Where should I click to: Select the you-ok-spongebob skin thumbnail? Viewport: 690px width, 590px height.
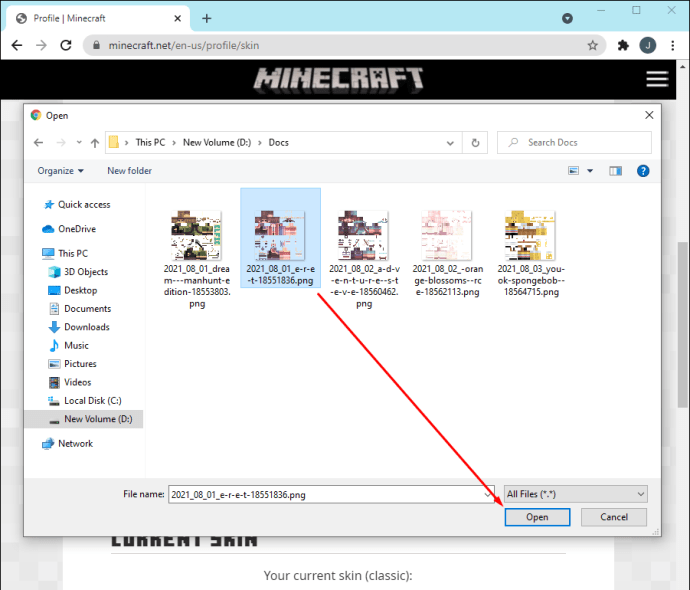click(530, 235)
